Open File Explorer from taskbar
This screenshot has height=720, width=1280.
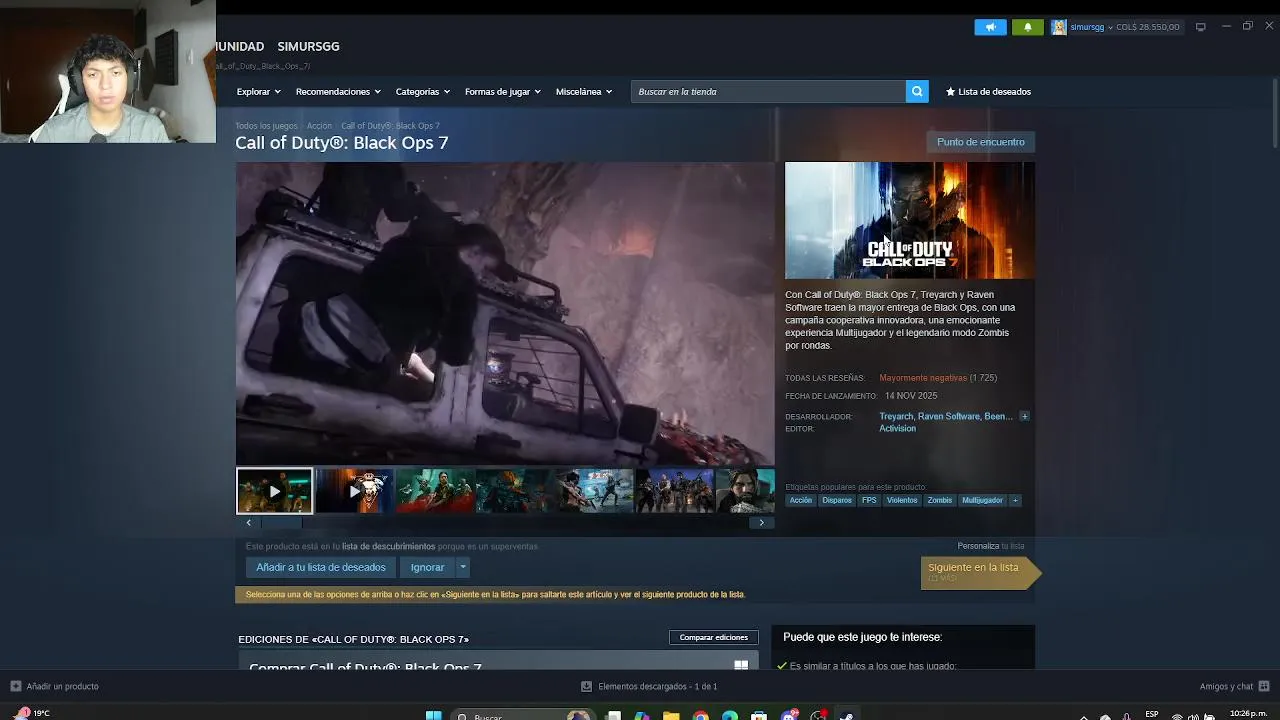click(671, 716)
